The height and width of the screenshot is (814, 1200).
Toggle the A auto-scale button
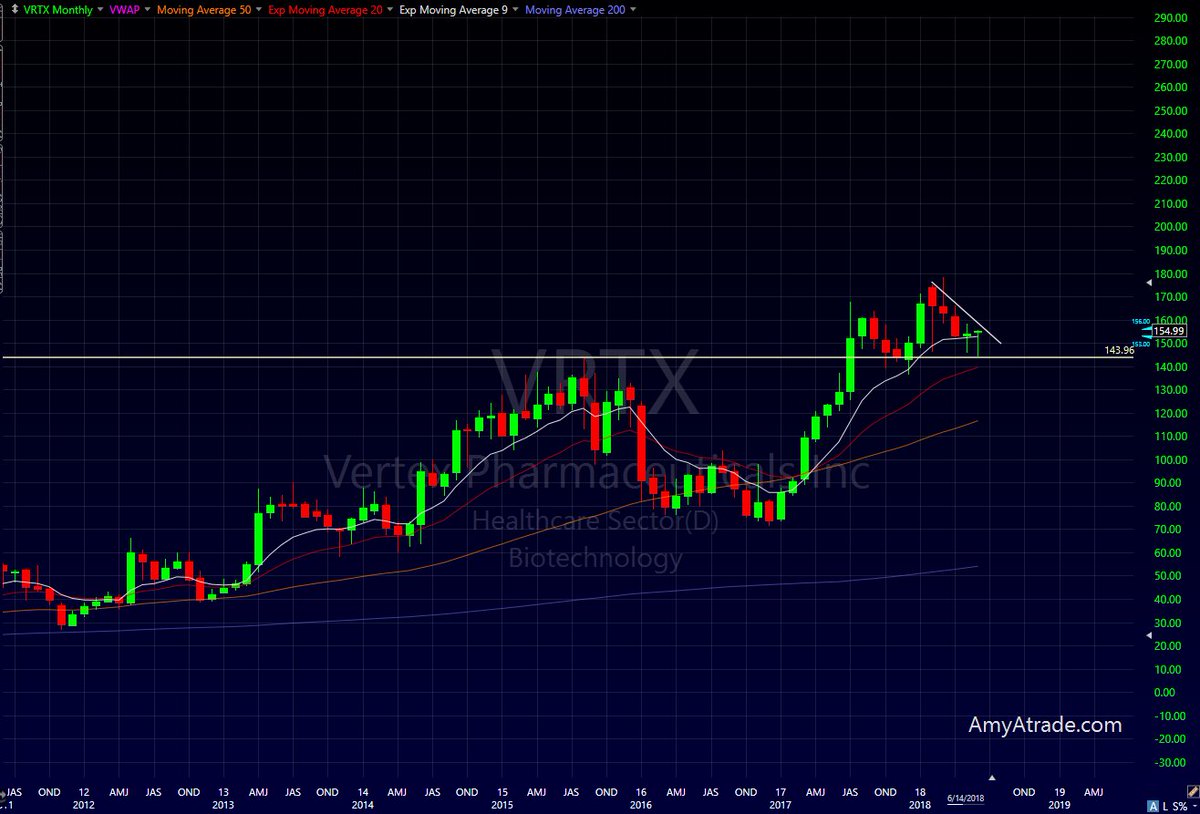[1153, 805]
